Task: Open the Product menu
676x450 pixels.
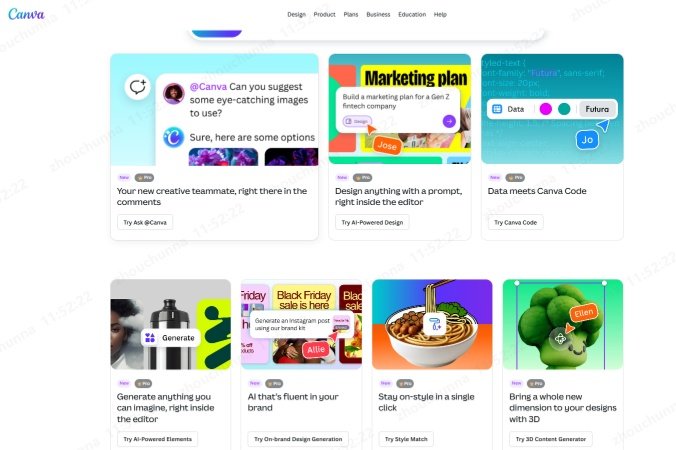Action: (x=325, y=14)
